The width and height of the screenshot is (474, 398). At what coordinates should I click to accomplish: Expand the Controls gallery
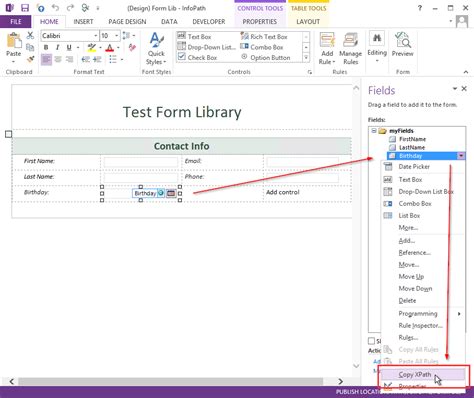(306, 58)
